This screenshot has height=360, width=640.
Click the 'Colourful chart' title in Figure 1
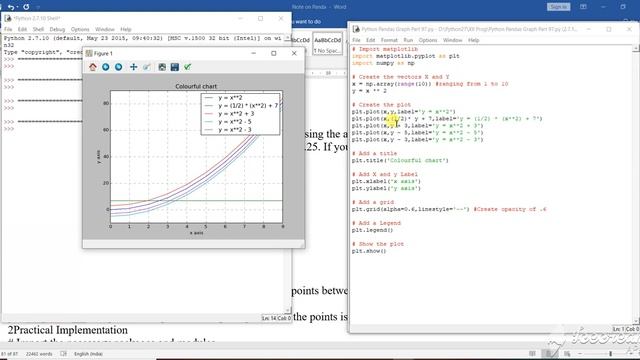[x=196, y=86]
